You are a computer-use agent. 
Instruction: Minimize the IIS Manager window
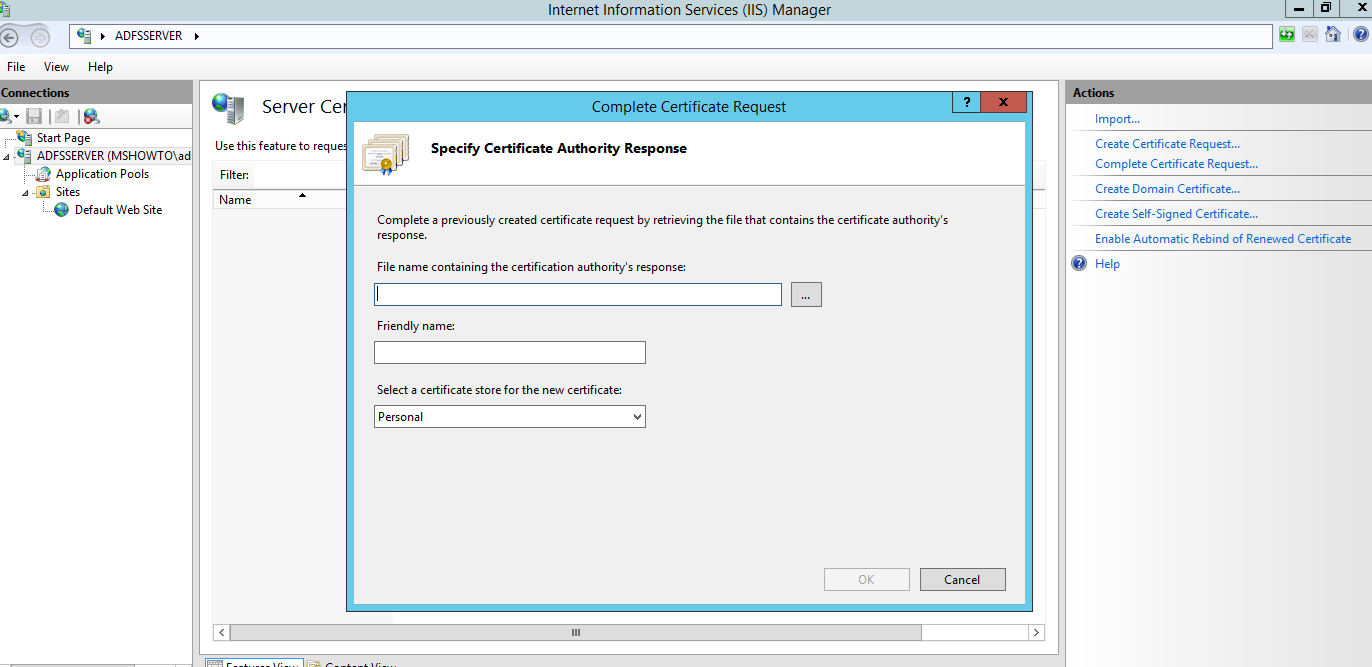click(1298, 8)
